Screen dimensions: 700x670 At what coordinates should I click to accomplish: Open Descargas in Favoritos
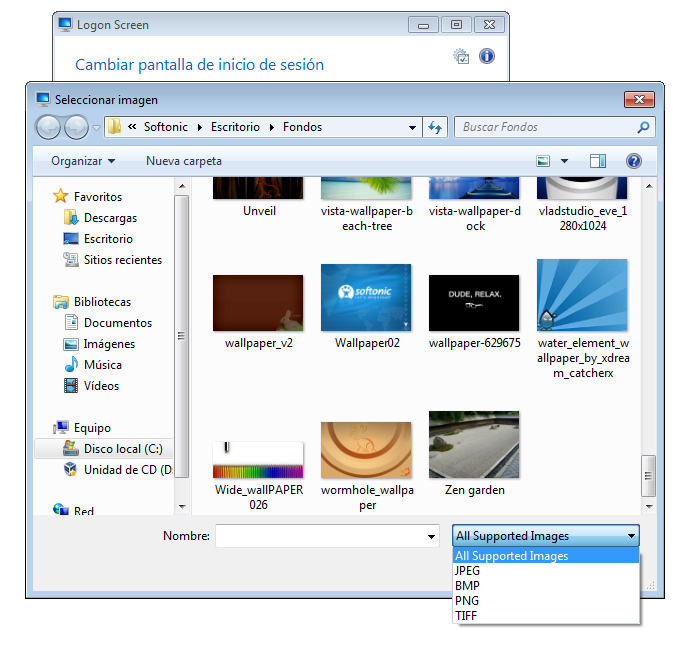110,218
